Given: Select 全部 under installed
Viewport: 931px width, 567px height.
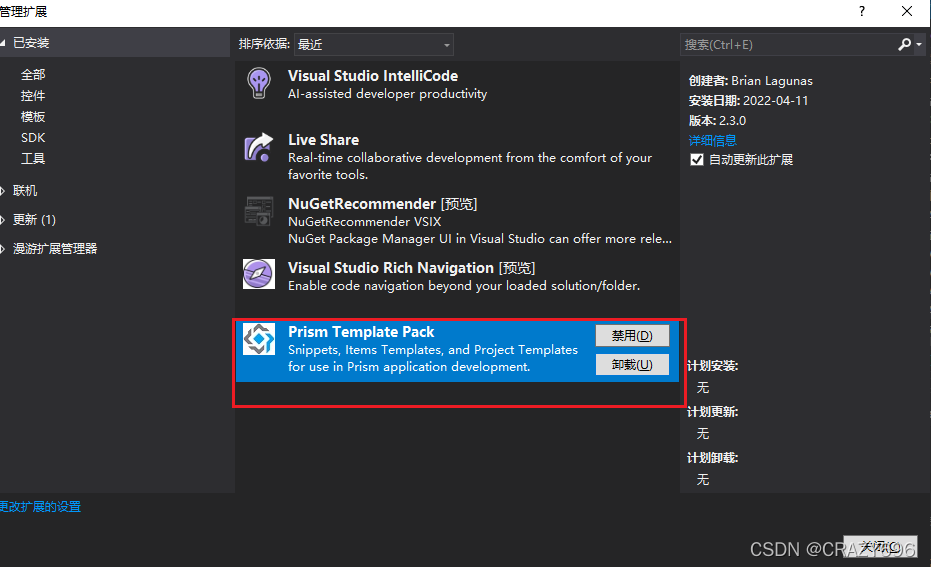Looking at the screenshot, I should pyautogui.click(x=33, y=75).
